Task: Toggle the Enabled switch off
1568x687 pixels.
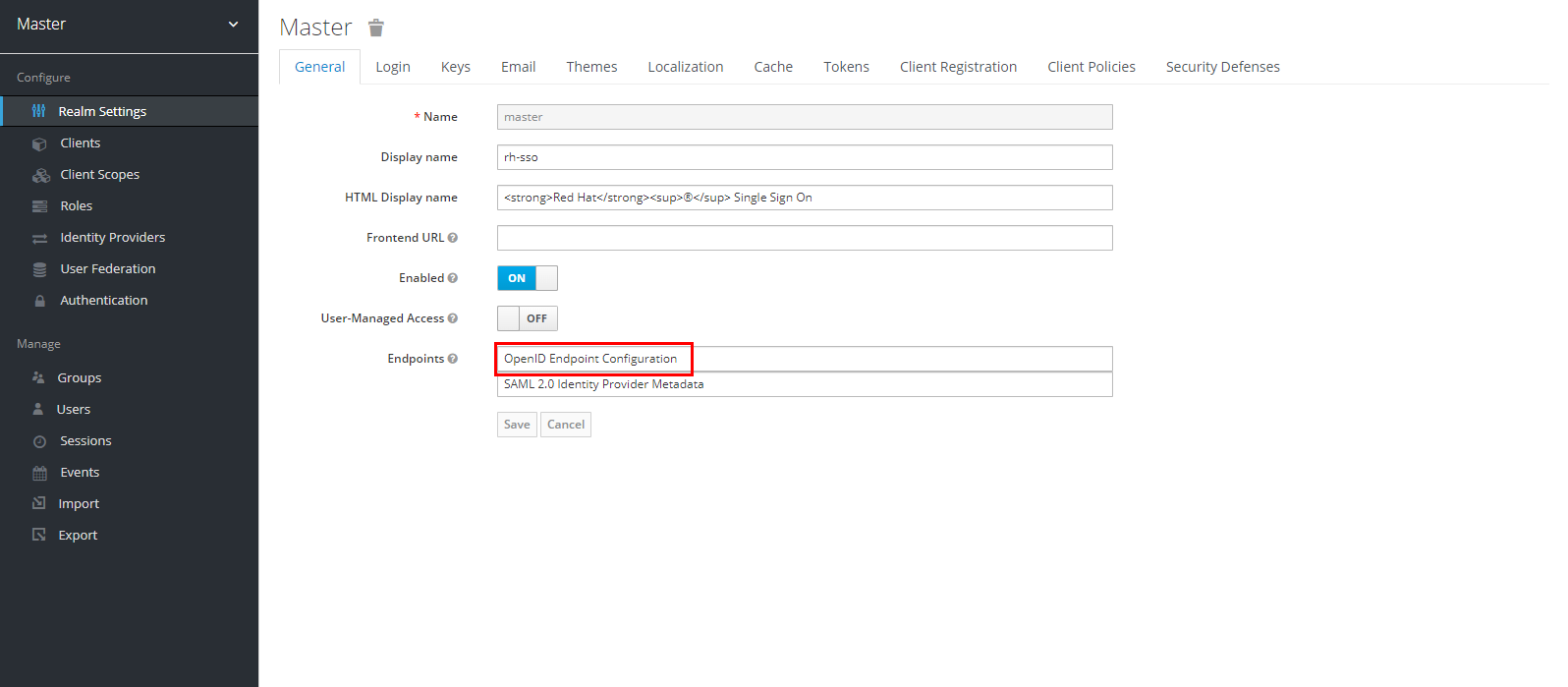Action: (528, 278)
